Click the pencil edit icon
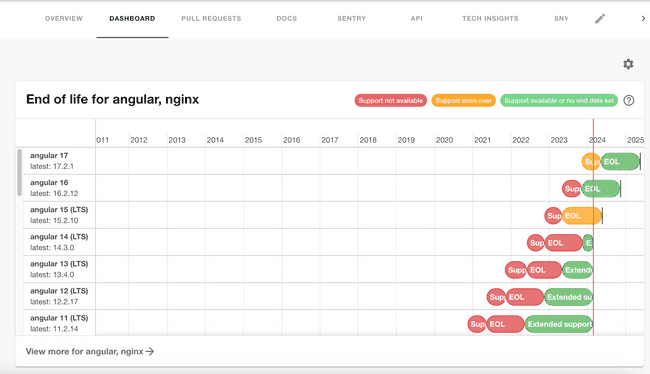This screenshot has width=650, height=374. [x=600, y=19]
